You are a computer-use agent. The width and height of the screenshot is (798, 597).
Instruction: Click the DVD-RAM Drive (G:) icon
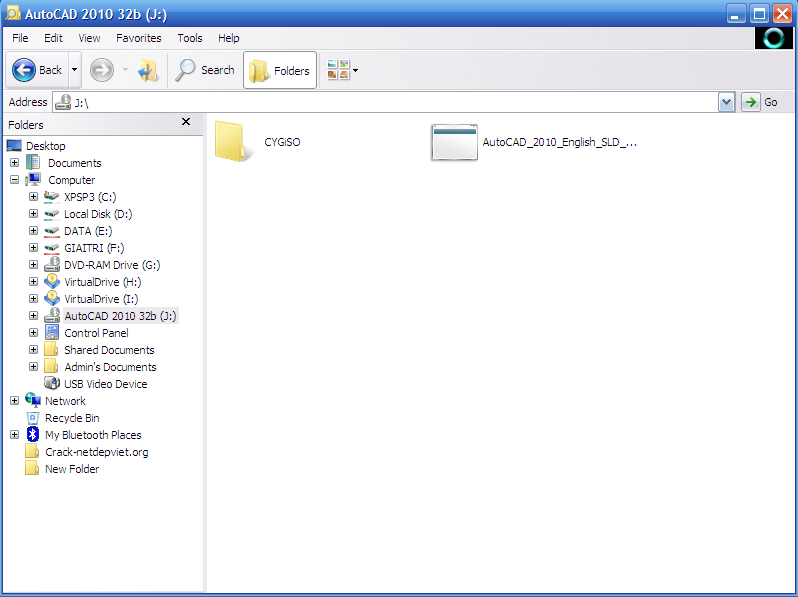[51, 265]
